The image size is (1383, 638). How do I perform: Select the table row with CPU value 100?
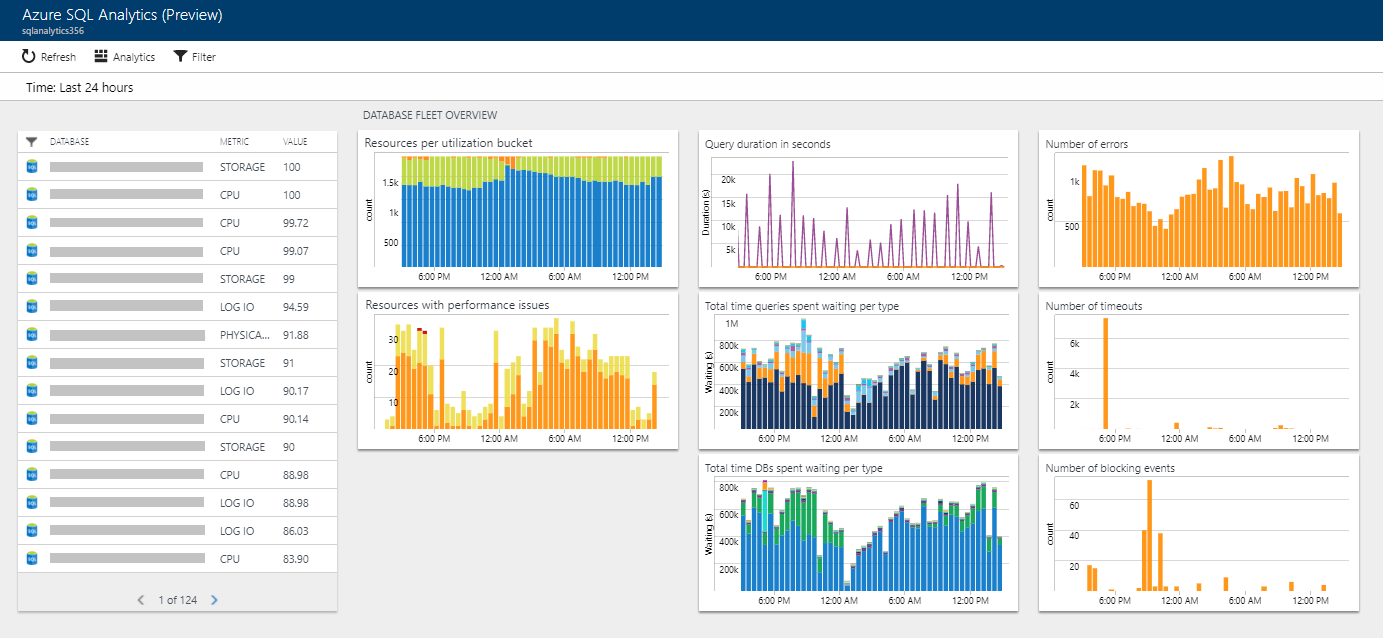pyautogui.click(x=180, y=194)
